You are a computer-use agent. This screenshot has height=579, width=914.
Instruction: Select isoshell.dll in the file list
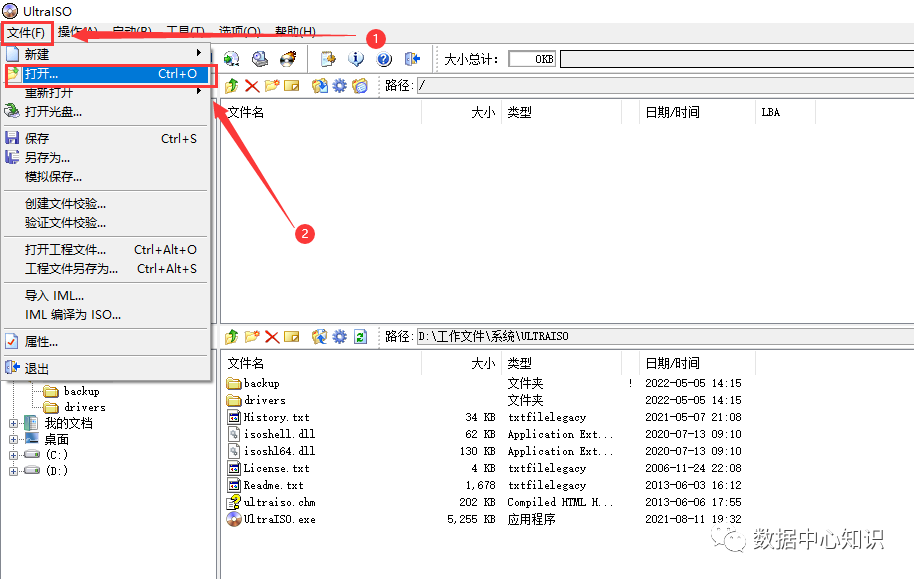click(x=279, y=434)
